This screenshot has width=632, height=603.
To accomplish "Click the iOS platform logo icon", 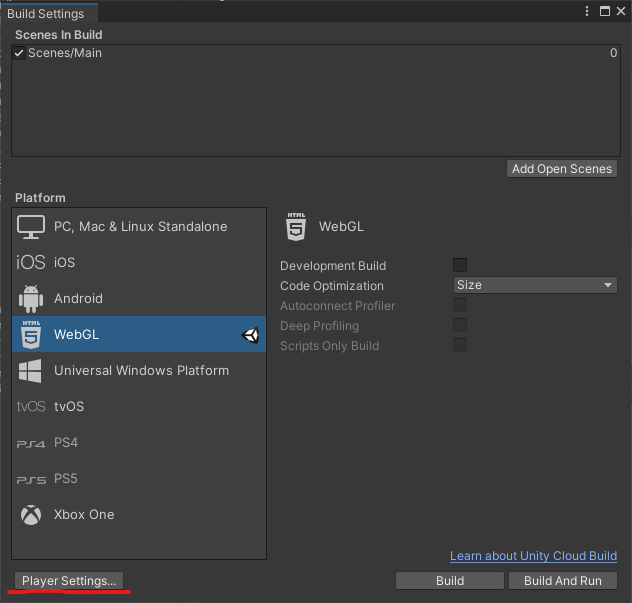I will point(31,262).
